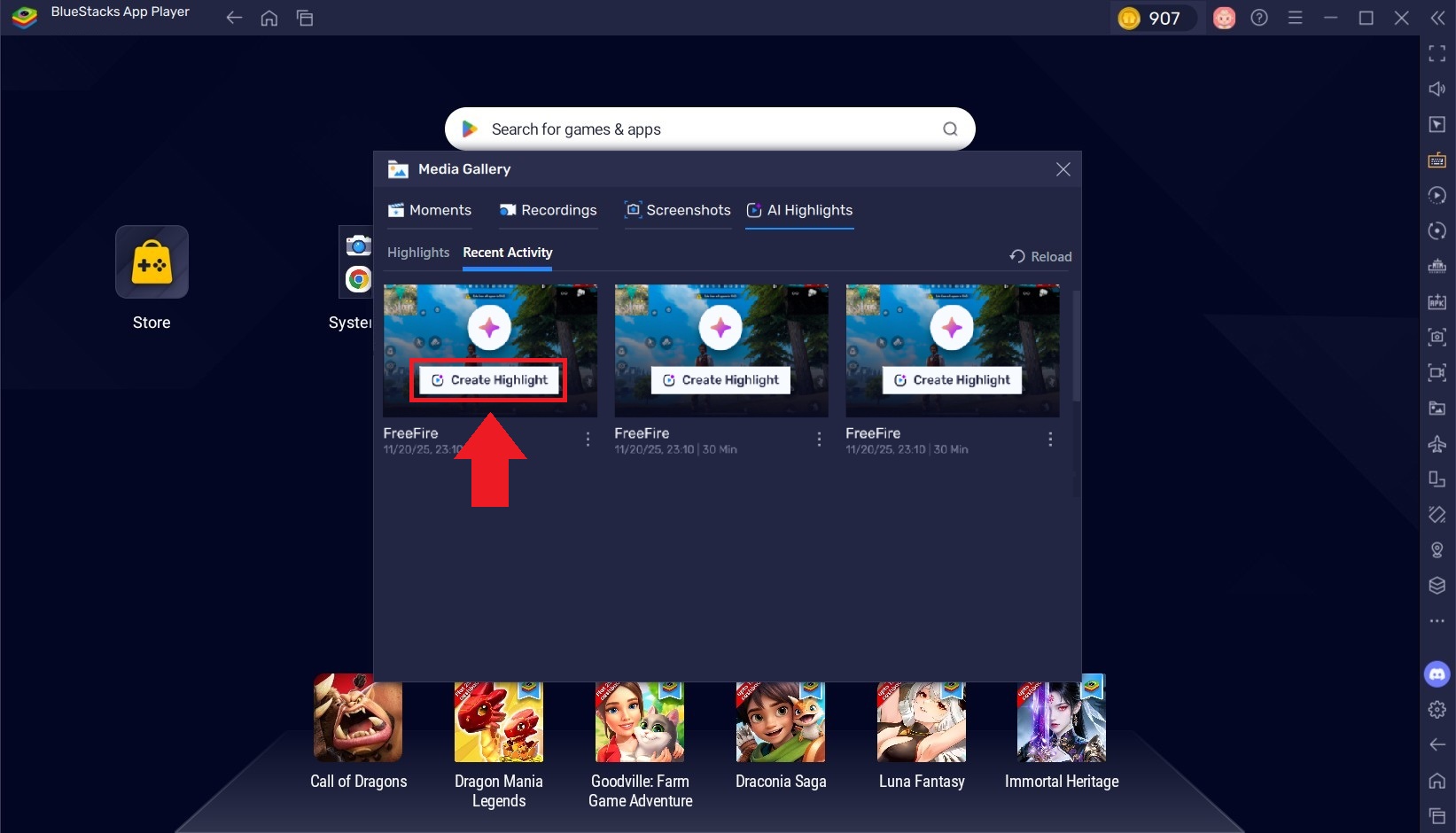Open the Store app icon
The height and width of the screenshot is (833, 1456).
click(x=152, y=262)
